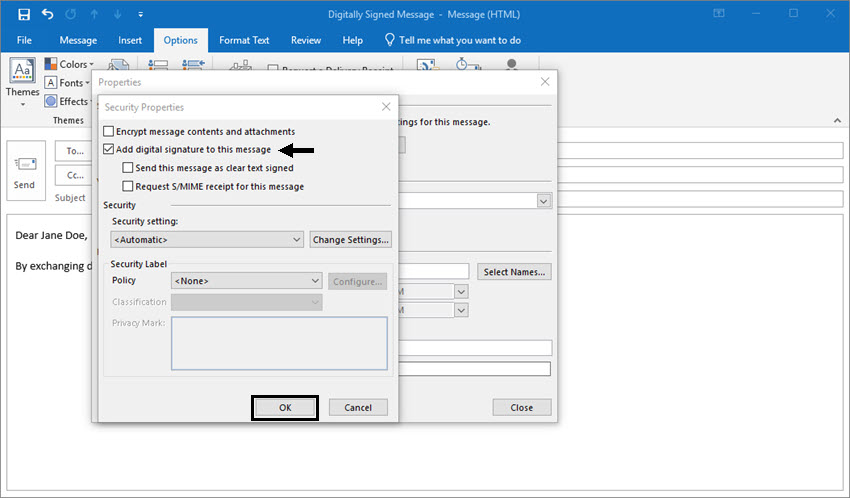Click the Direct Replies To person icon
The height and width of the screenshot is (498, 850).
(511, 64)
